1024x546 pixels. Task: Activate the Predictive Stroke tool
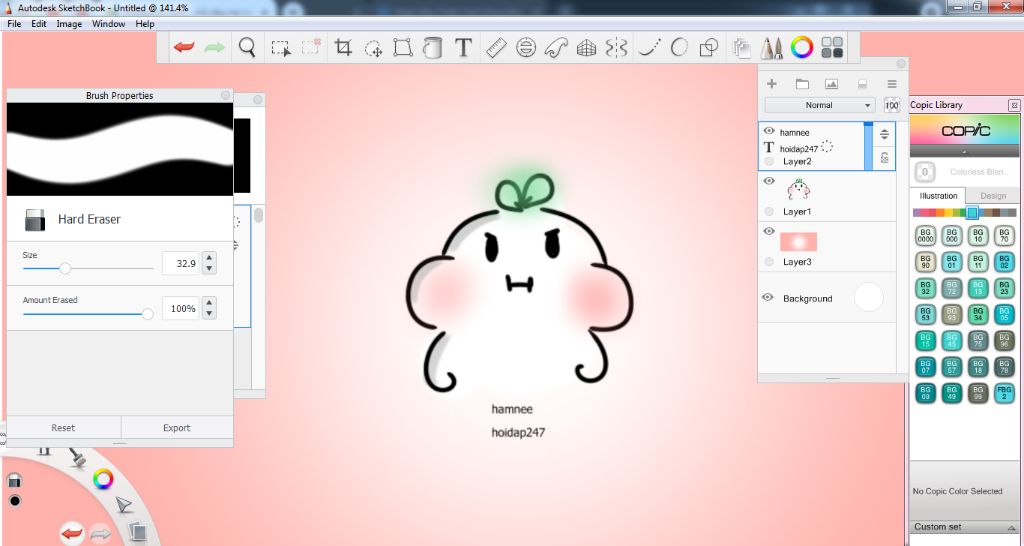[x=679, y=48]
